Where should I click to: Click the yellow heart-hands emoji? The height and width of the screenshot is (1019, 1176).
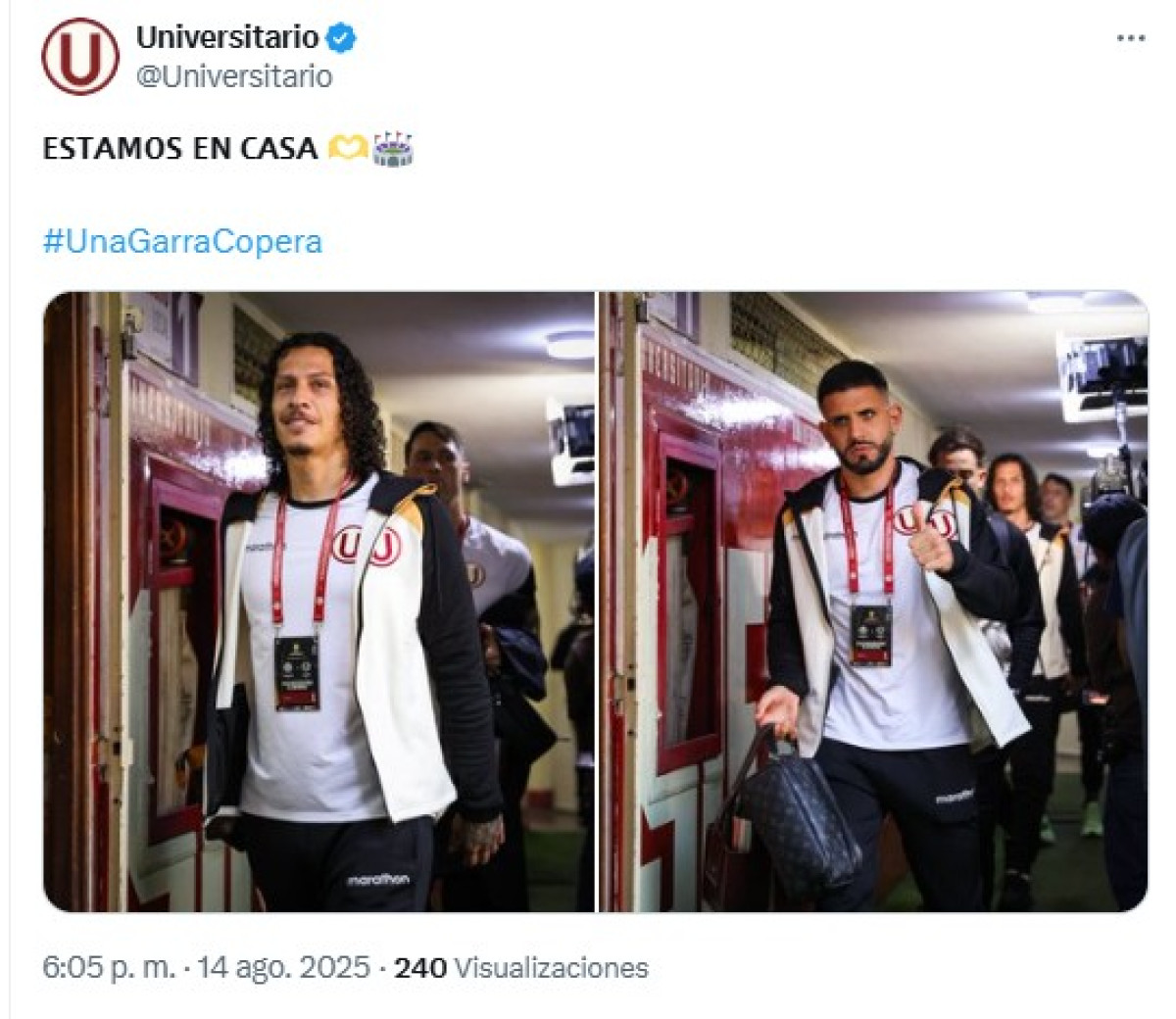[x=348, y=148]
